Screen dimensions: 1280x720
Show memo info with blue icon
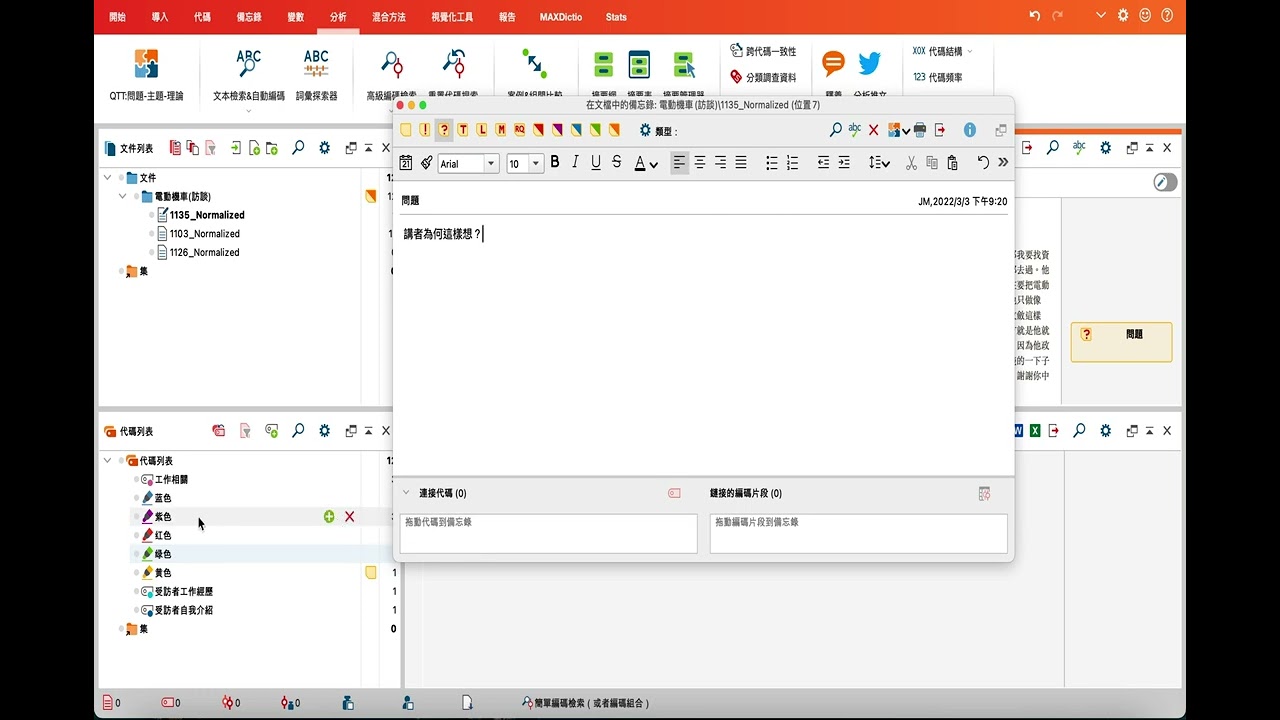970,130
